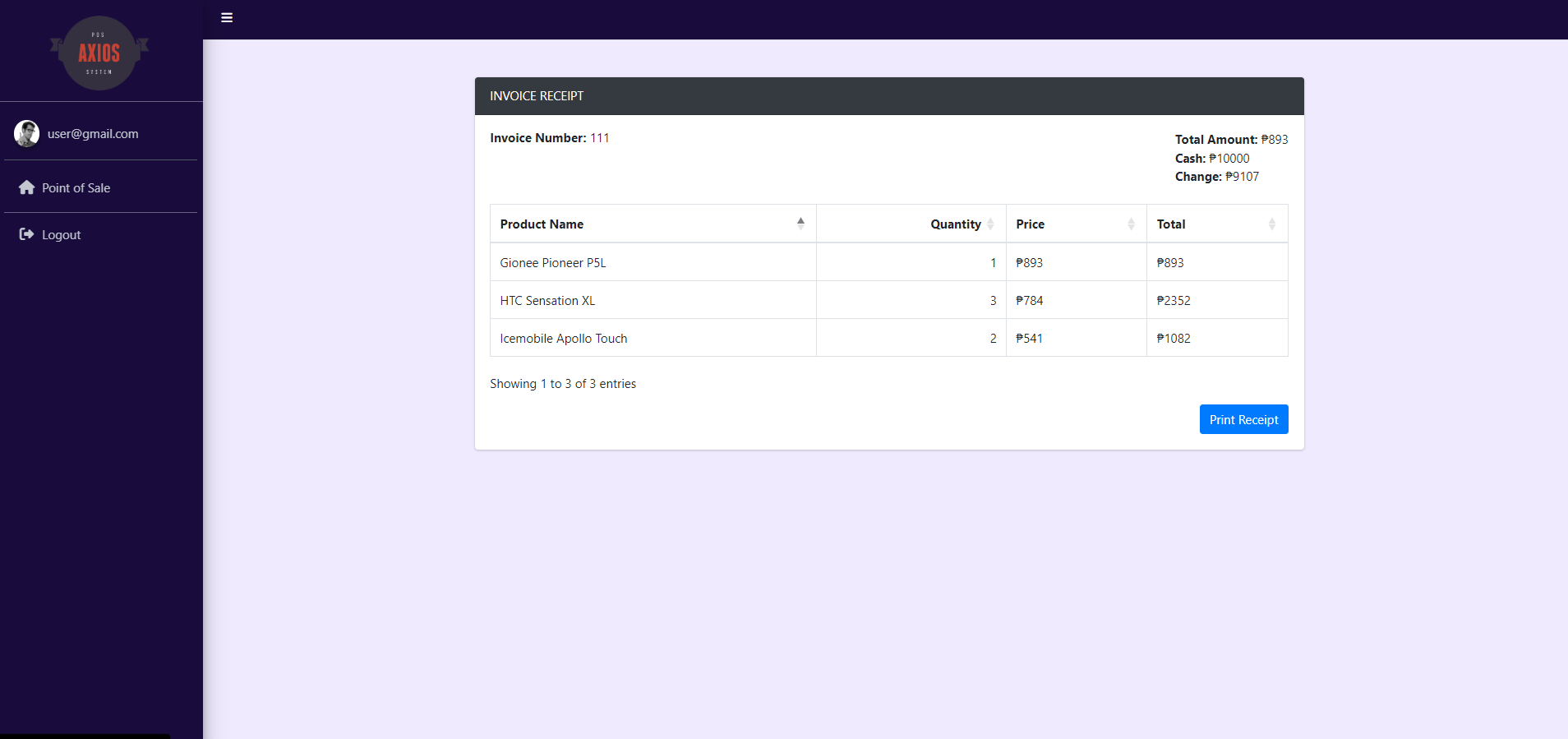Open the user@gmail.com profile link
The width and height of the screenshot is (1568, 739).
[x=93, y=133]
